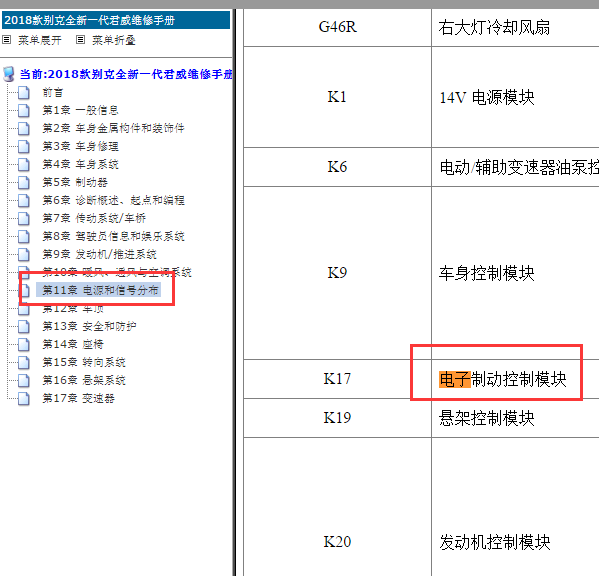The image size is (599, 576).
Task: Open 第8章 驾驶员信息和娱乐系统
Action: pyautogui.click(x=113, y=236)
